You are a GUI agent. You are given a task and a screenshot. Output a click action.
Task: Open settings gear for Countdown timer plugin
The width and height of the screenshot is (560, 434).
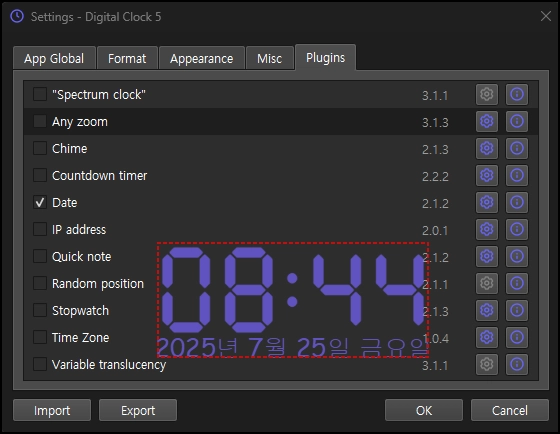[486, 175]
